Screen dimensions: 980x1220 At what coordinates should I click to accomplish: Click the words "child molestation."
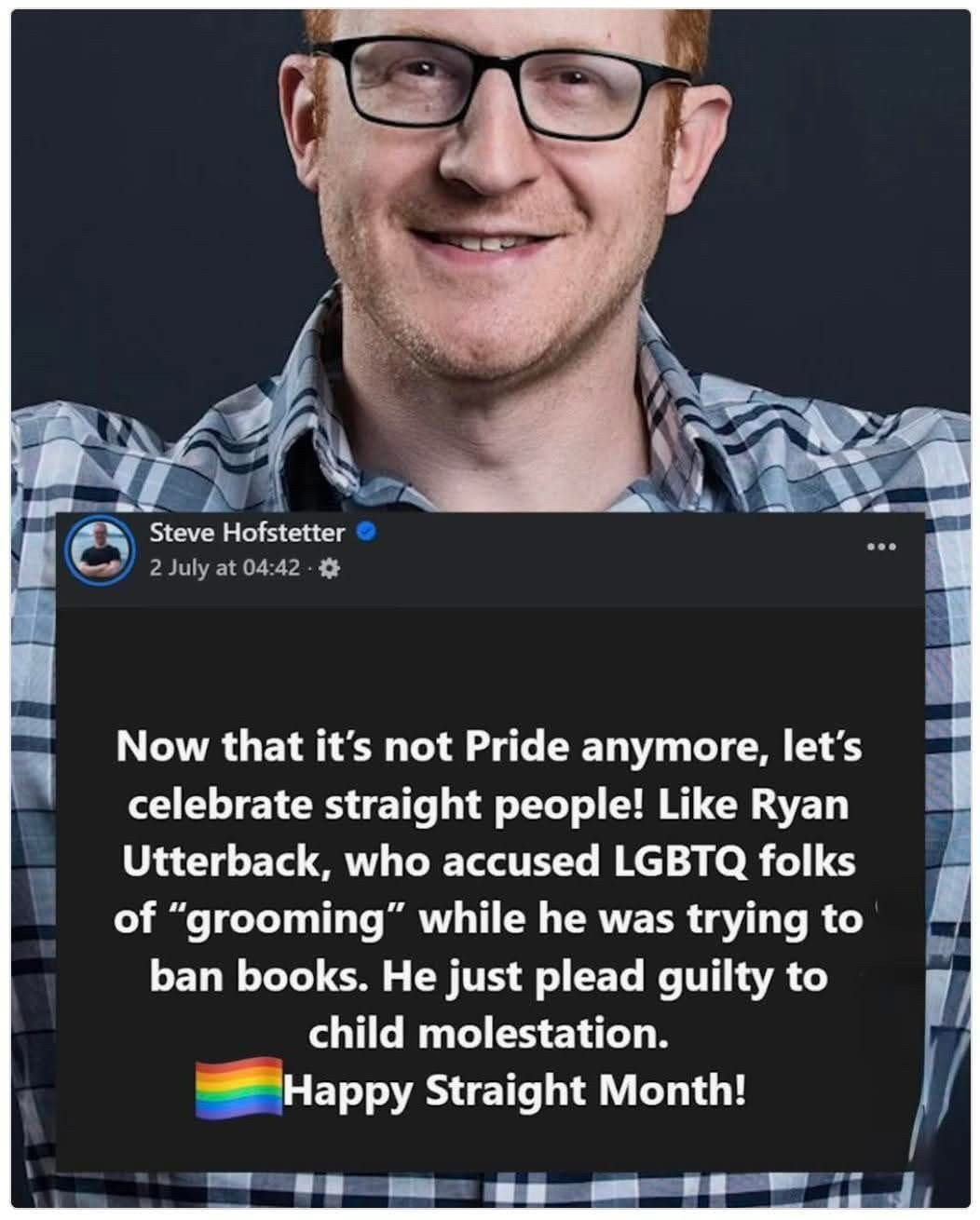pos(488,1033)
